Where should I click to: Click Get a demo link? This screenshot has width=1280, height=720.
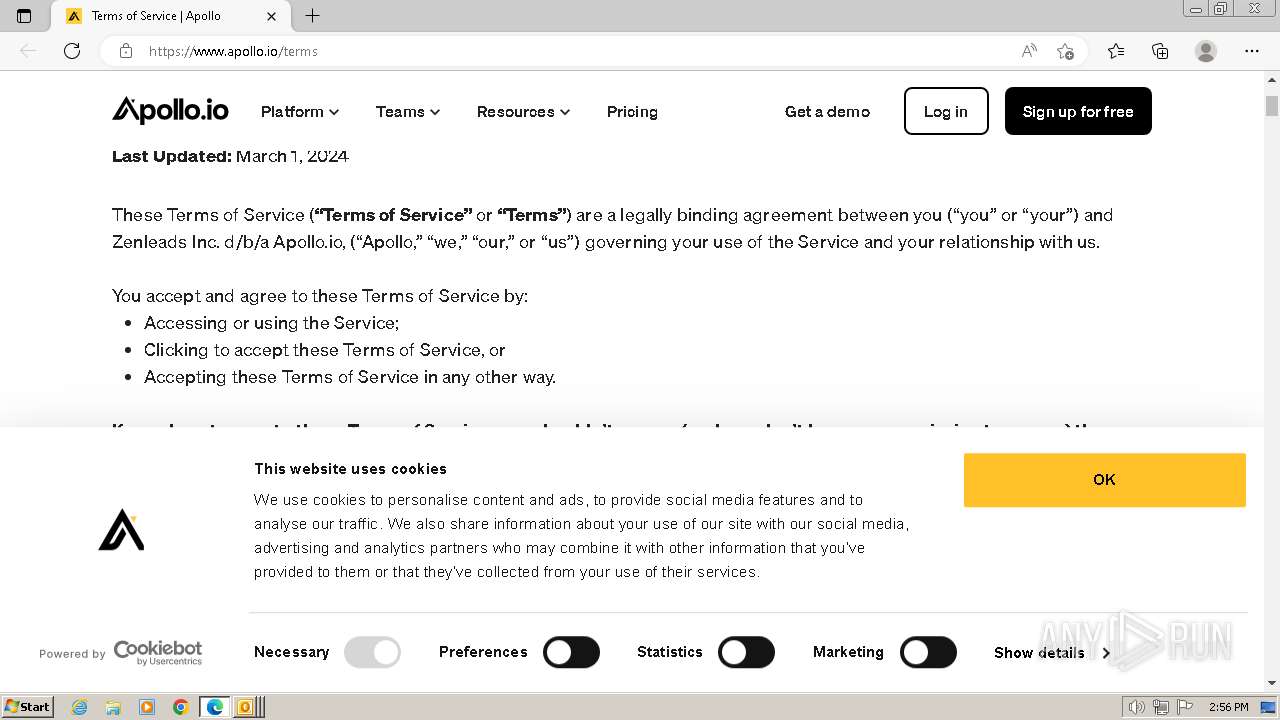pos(827,112)
